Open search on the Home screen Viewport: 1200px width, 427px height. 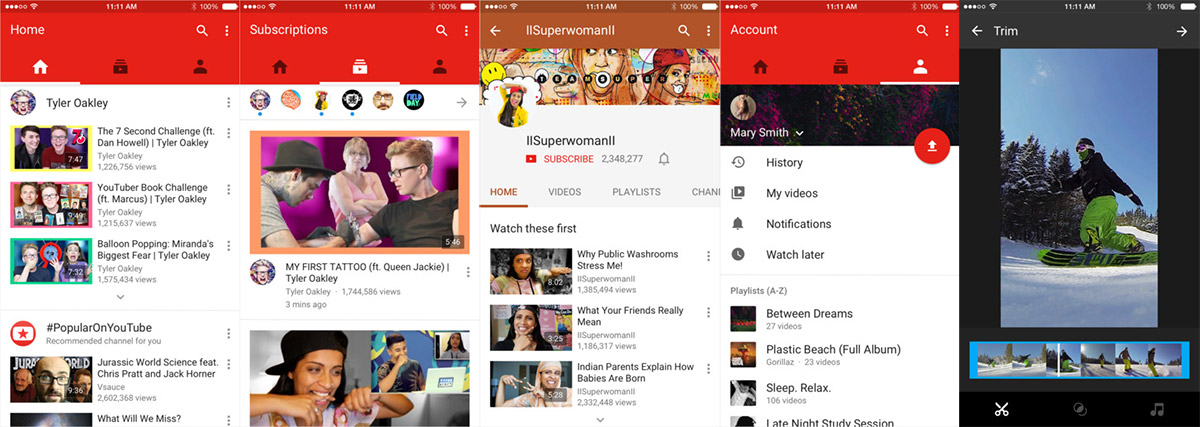point(202,31)
